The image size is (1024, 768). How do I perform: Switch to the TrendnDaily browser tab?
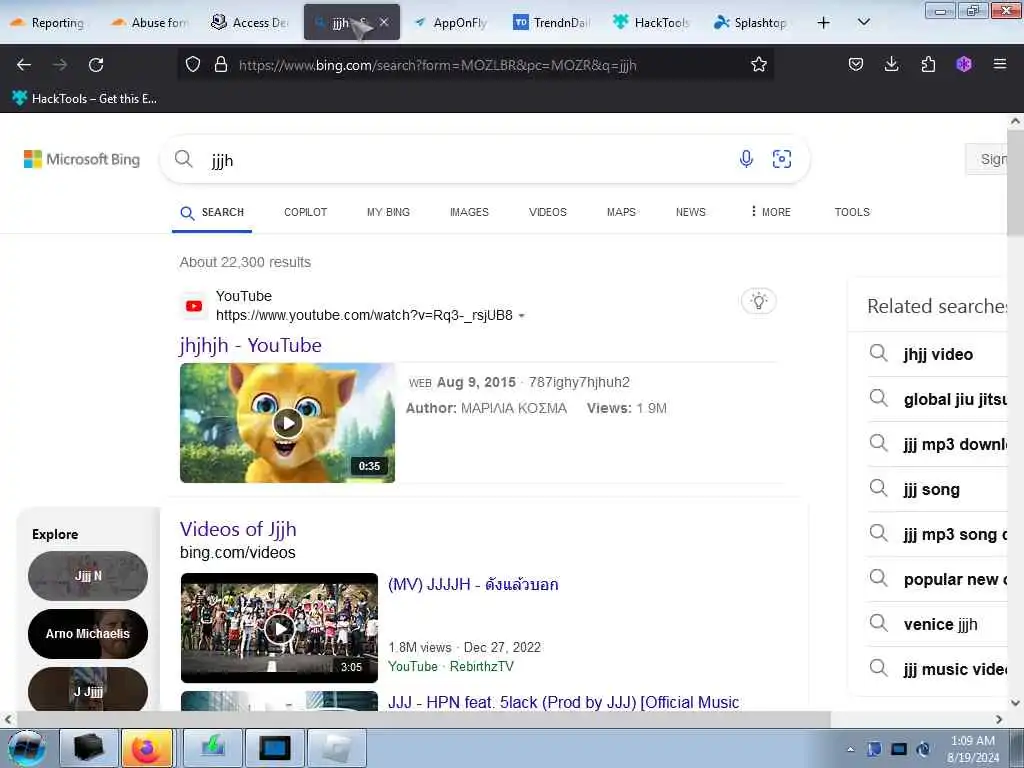[x=552, y=23]
